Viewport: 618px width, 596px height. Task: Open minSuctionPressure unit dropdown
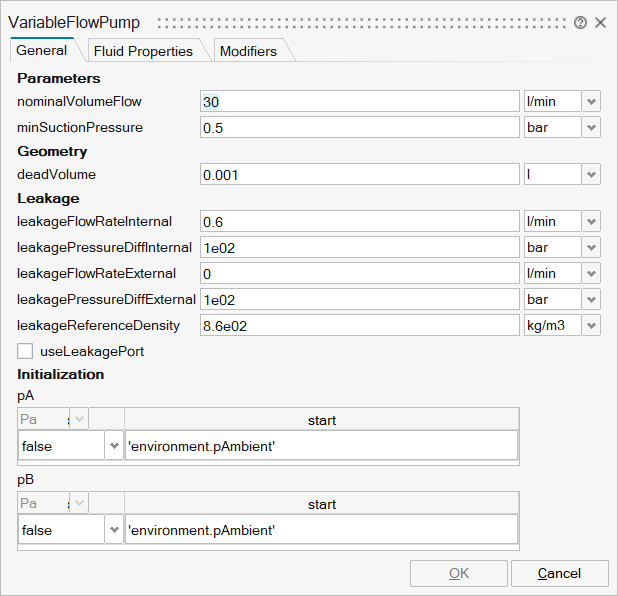(x=591, y=128)
